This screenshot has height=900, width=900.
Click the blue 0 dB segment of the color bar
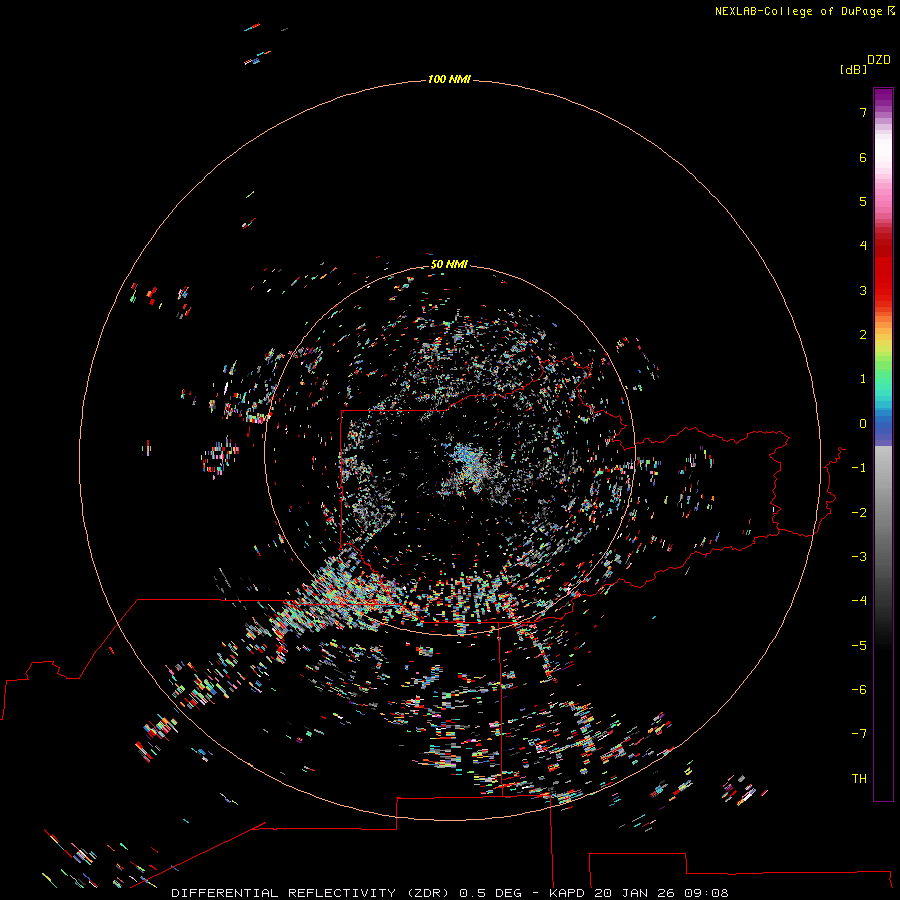click(x=883, y=425)
